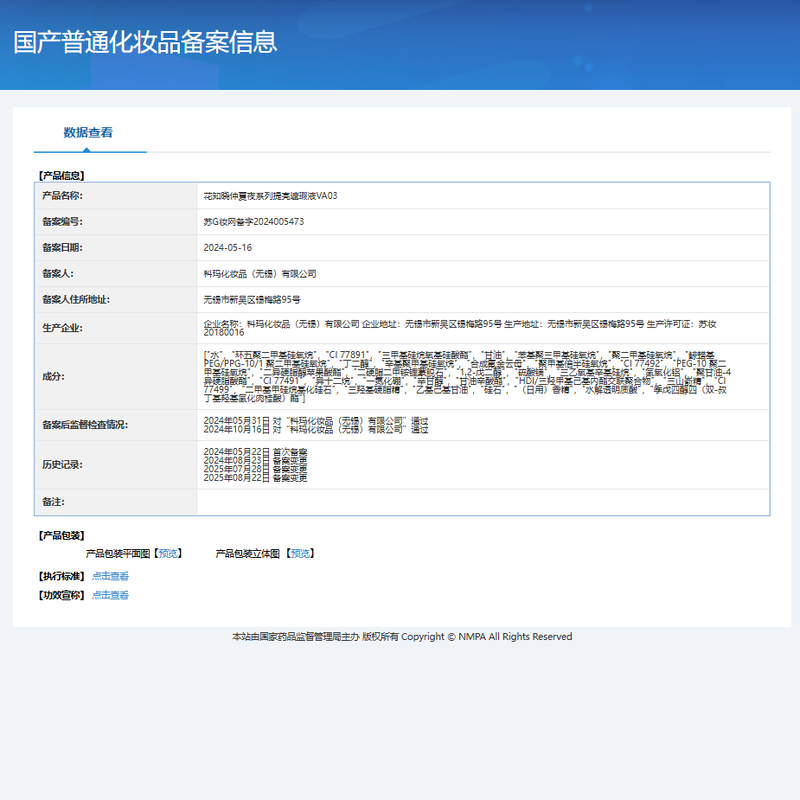Click the address 无锡市新吴区锡梅路95号 in 备案人住所地址 row
The image size is (800, 800).
252,299
